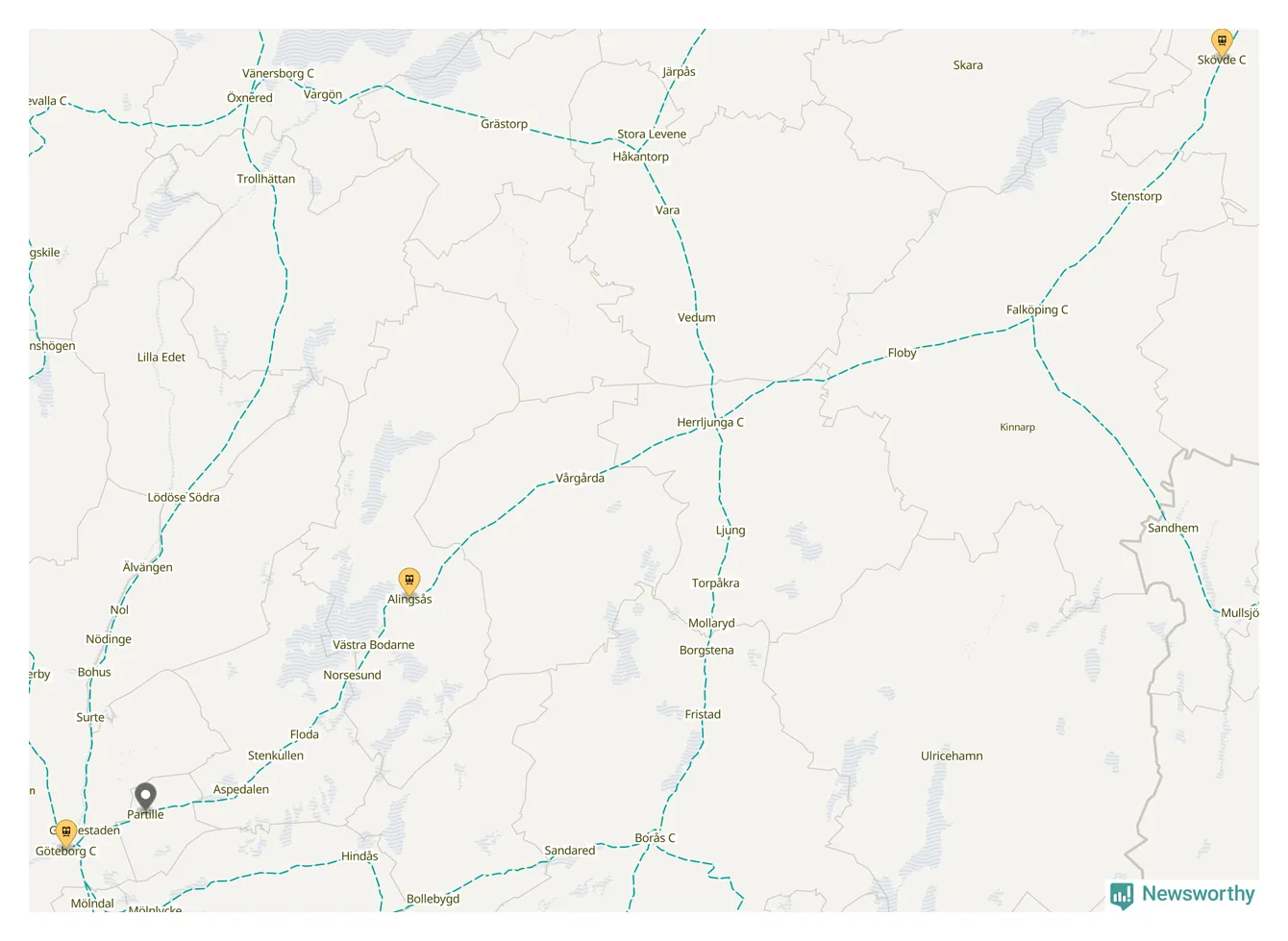Click the Vårgårda label on the map
Image resolution: width=1288 pixels, height=941 pixels.
click(580, 478)
